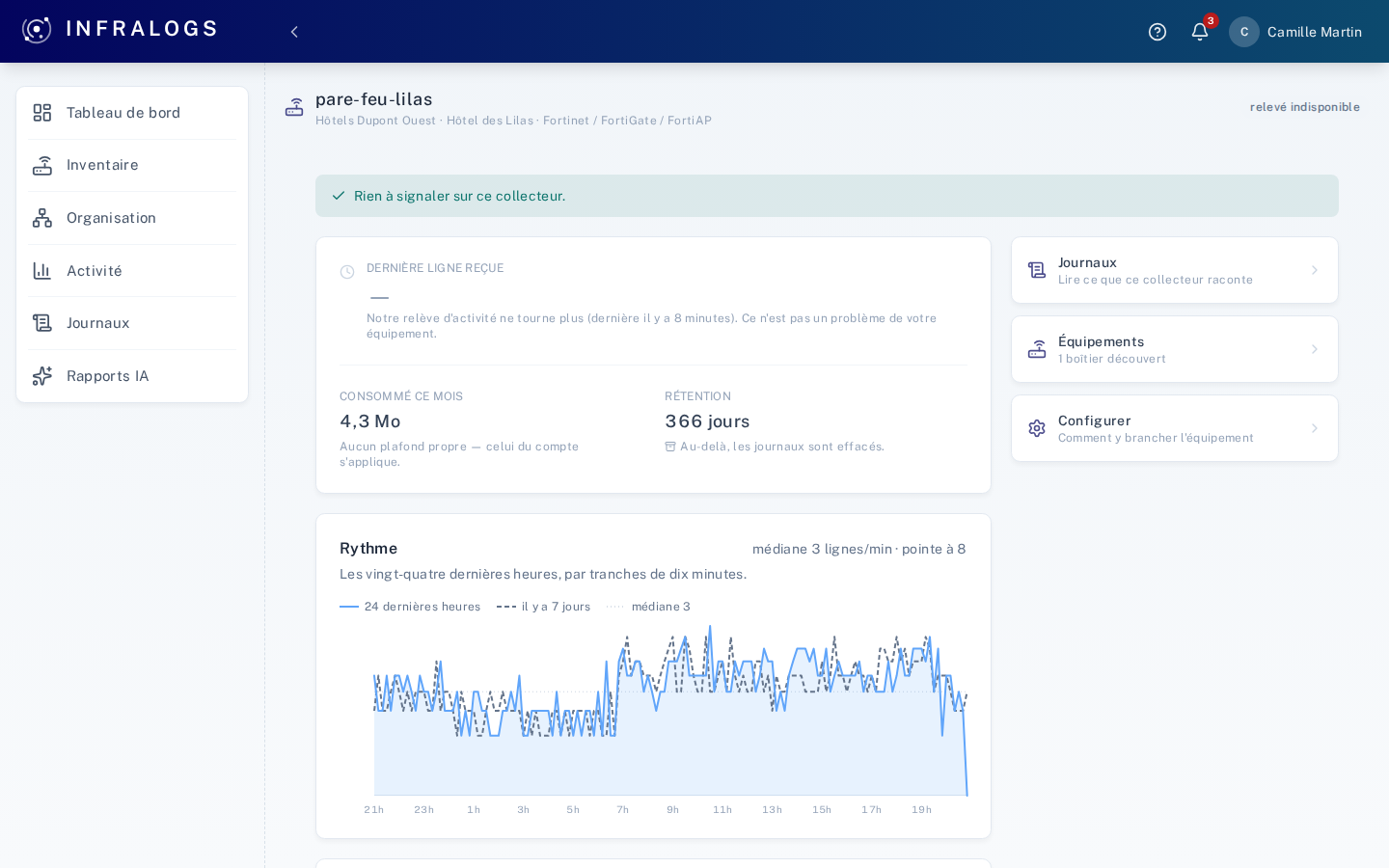Click the Journaux card scroll icon
The width and height of the screenshot is (1389, 868).
1037,270
